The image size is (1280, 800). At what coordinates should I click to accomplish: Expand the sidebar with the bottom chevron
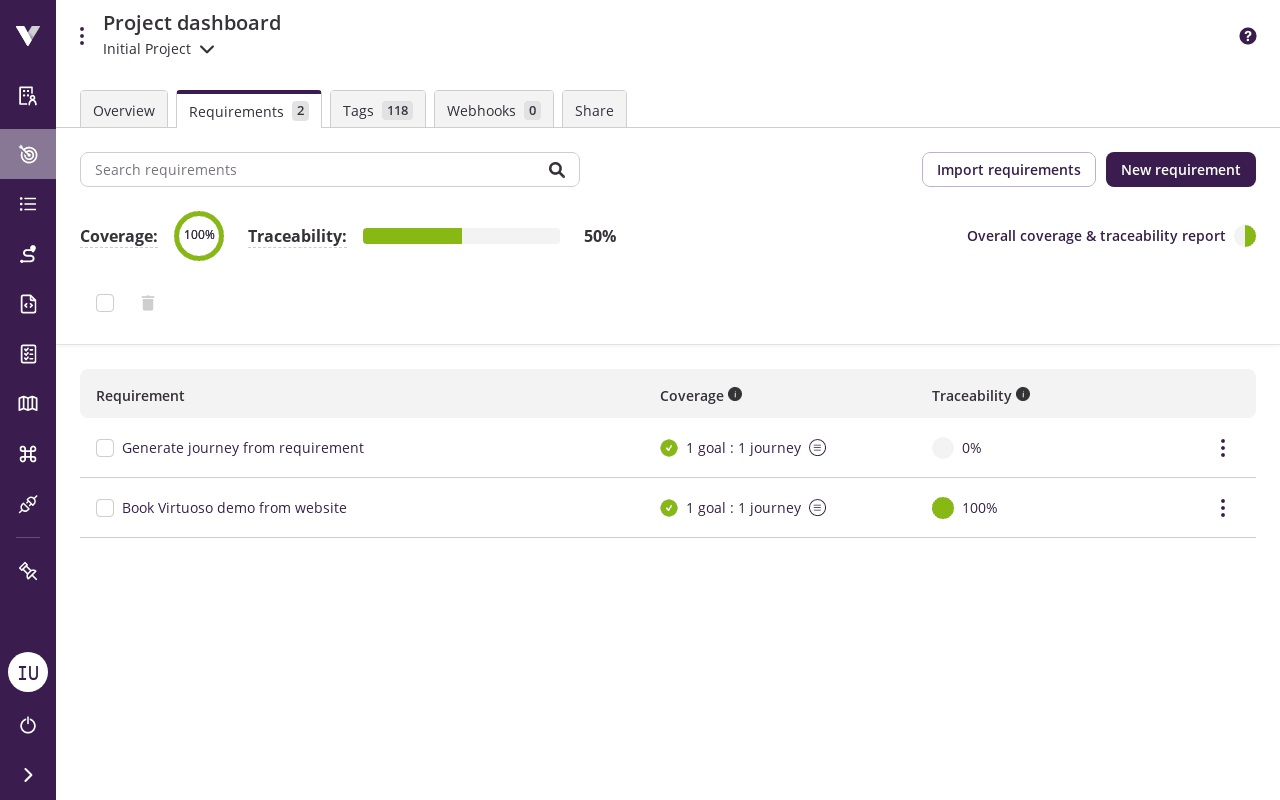tap(27, 774)
